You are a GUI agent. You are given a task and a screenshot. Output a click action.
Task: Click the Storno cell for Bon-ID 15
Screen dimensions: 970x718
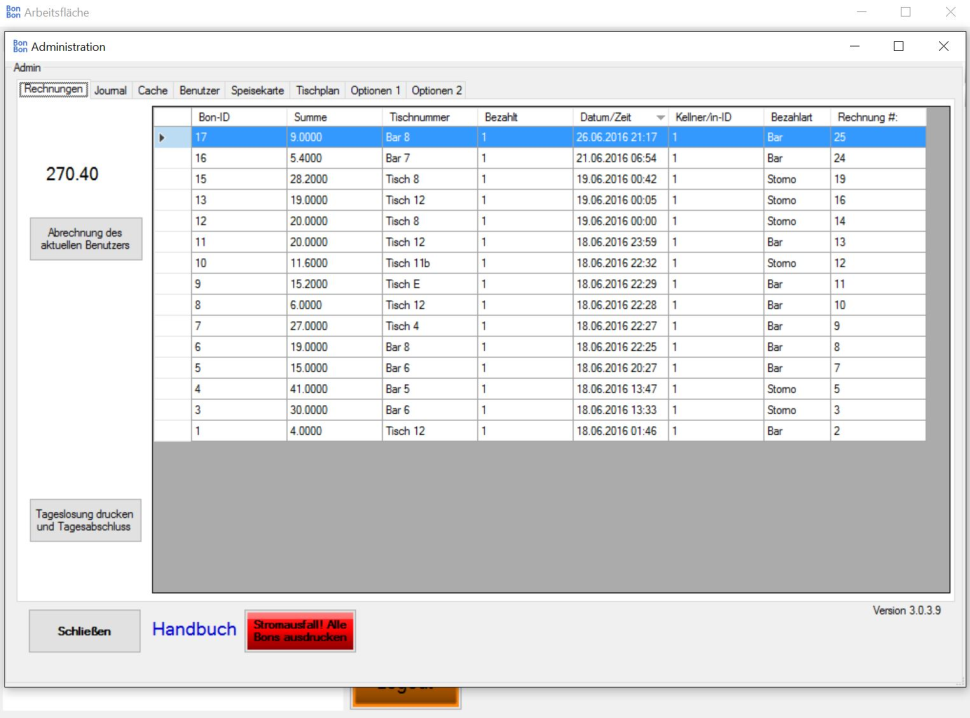796,179
